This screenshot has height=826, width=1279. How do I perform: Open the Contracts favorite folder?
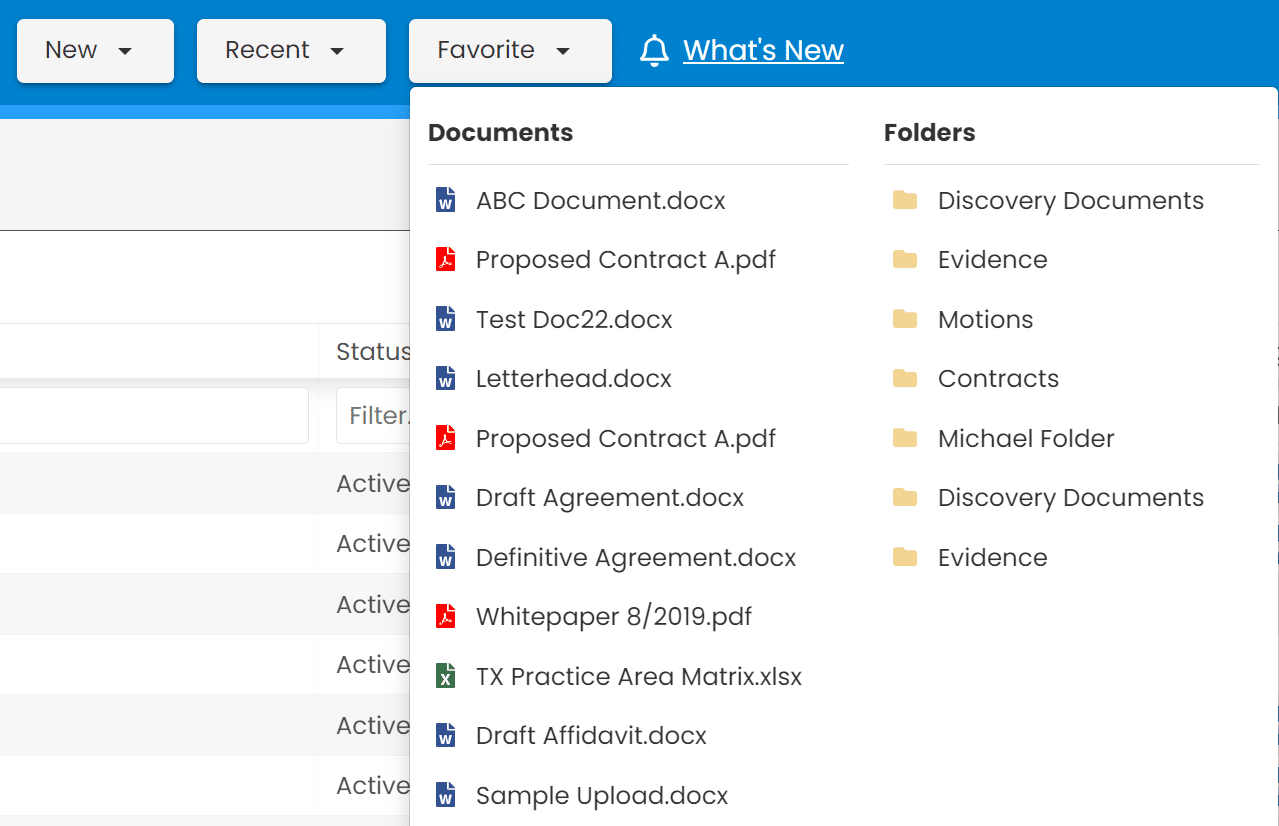998,378
